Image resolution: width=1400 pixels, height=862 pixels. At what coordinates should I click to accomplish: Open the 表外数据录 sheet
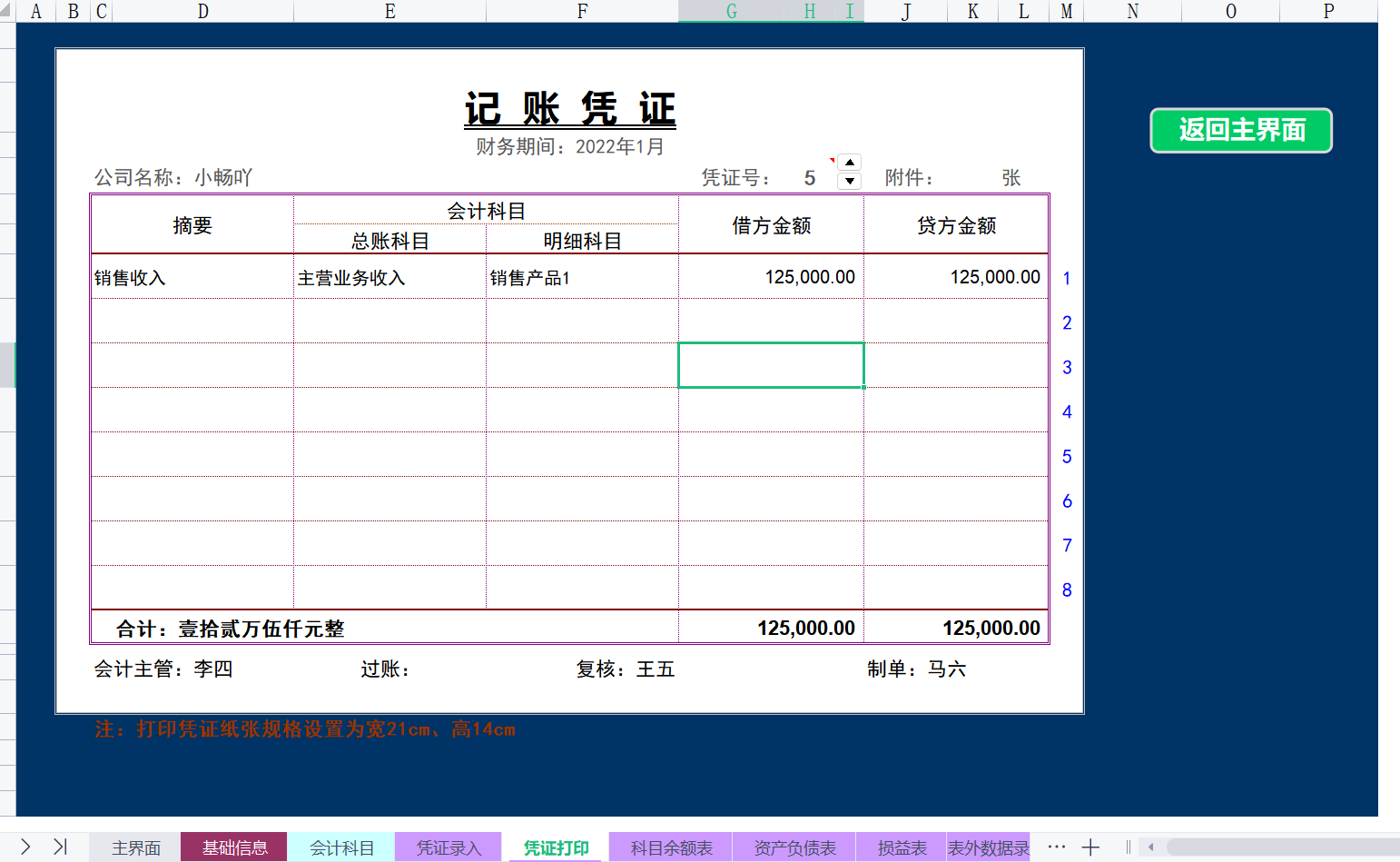(987, 847)
